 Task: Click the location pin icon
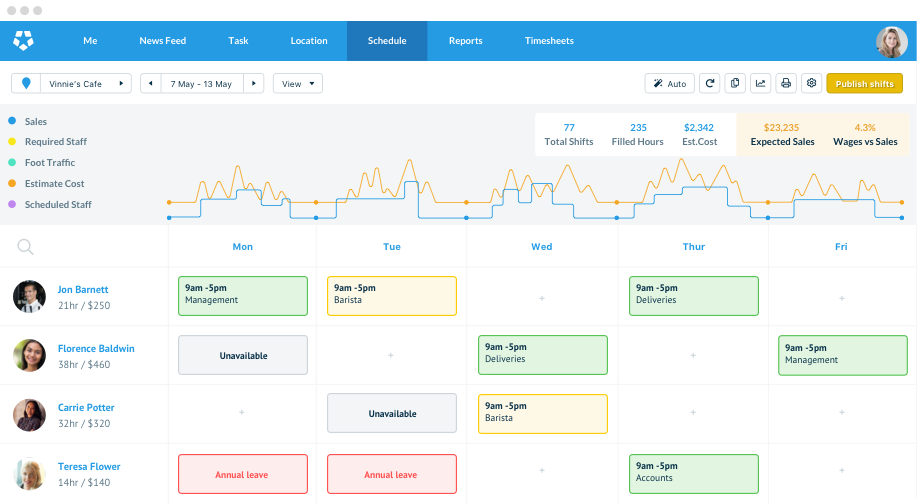click(25, 84)
